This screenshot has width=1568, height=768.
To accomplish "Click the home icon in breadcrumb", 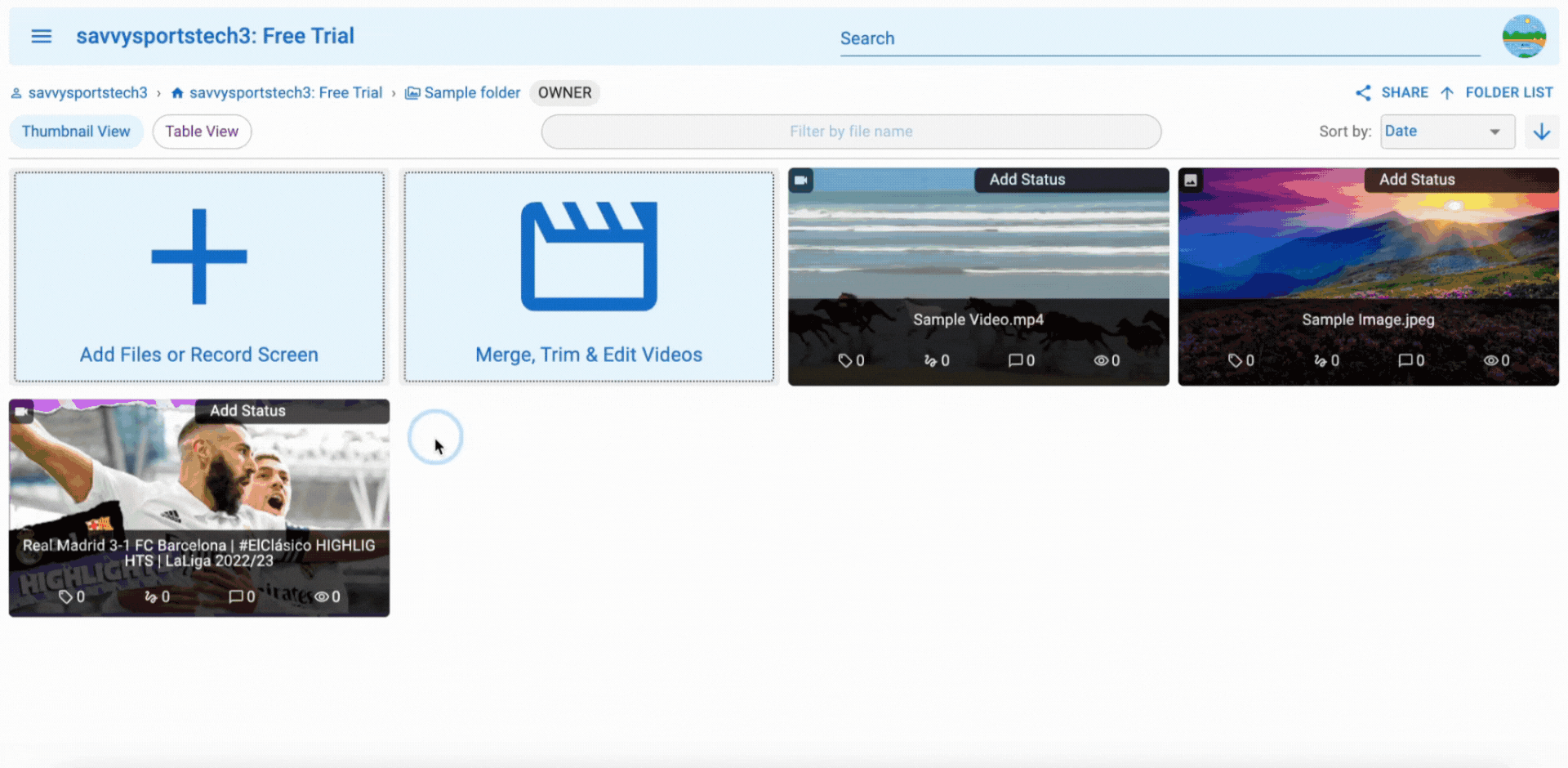I will pyautogui.click(x=177, y=93).
